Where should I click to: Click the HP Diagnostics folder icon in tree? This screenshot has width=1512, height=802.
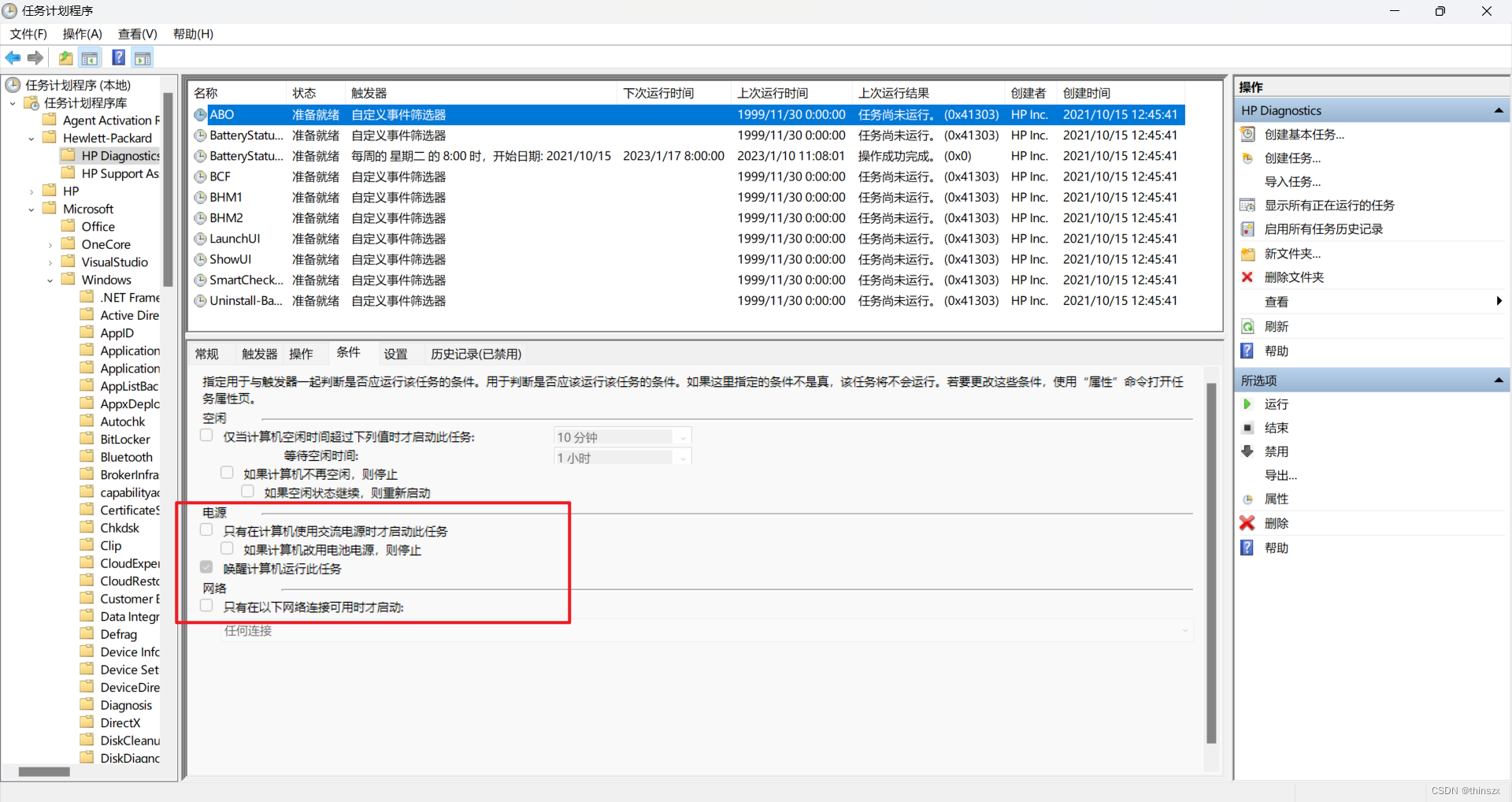pyautogui.click(x=69, y=155)
